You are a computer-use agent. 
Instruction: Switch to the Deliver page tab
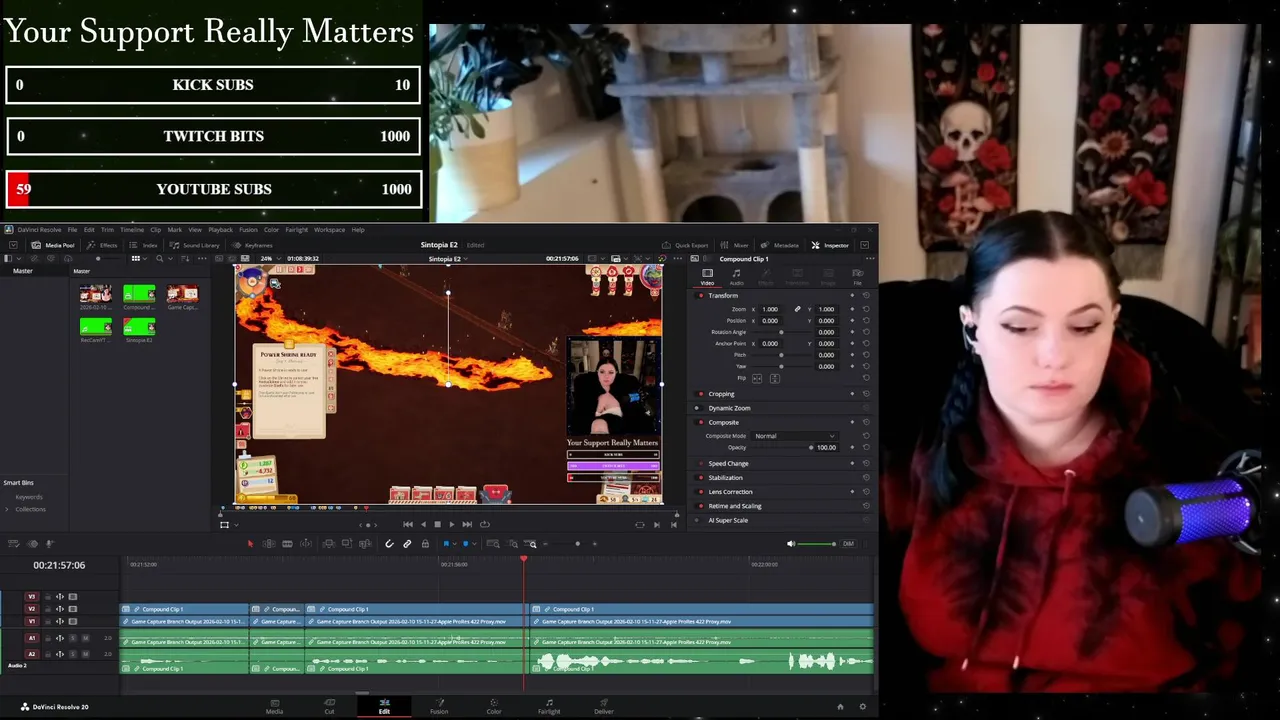(603, 707)
